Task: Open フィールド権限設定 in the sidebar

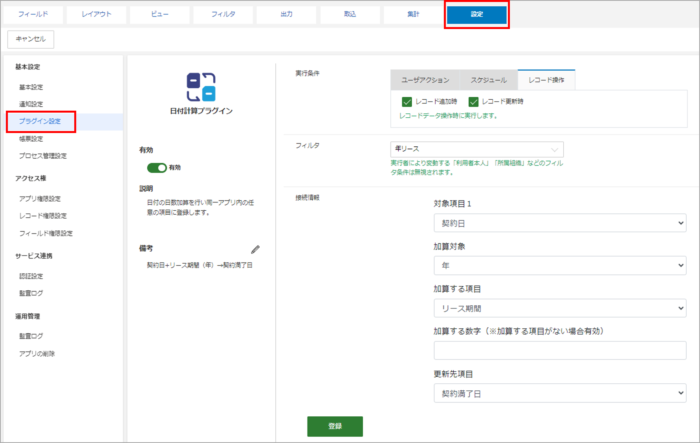Action: tap(46, 233)
